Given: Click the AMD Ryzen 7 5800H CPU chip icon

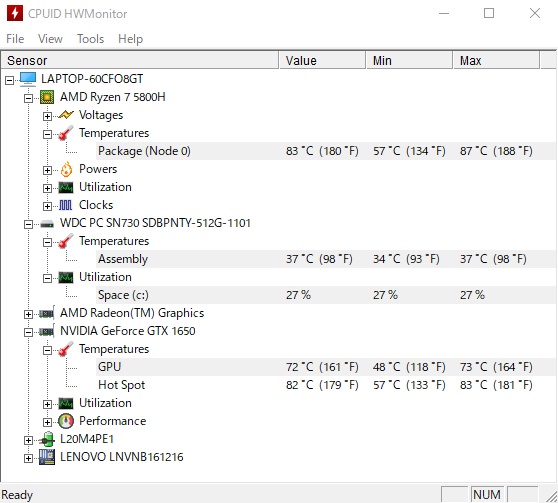Looking at the screenshot, I should (x=47, y=97).
